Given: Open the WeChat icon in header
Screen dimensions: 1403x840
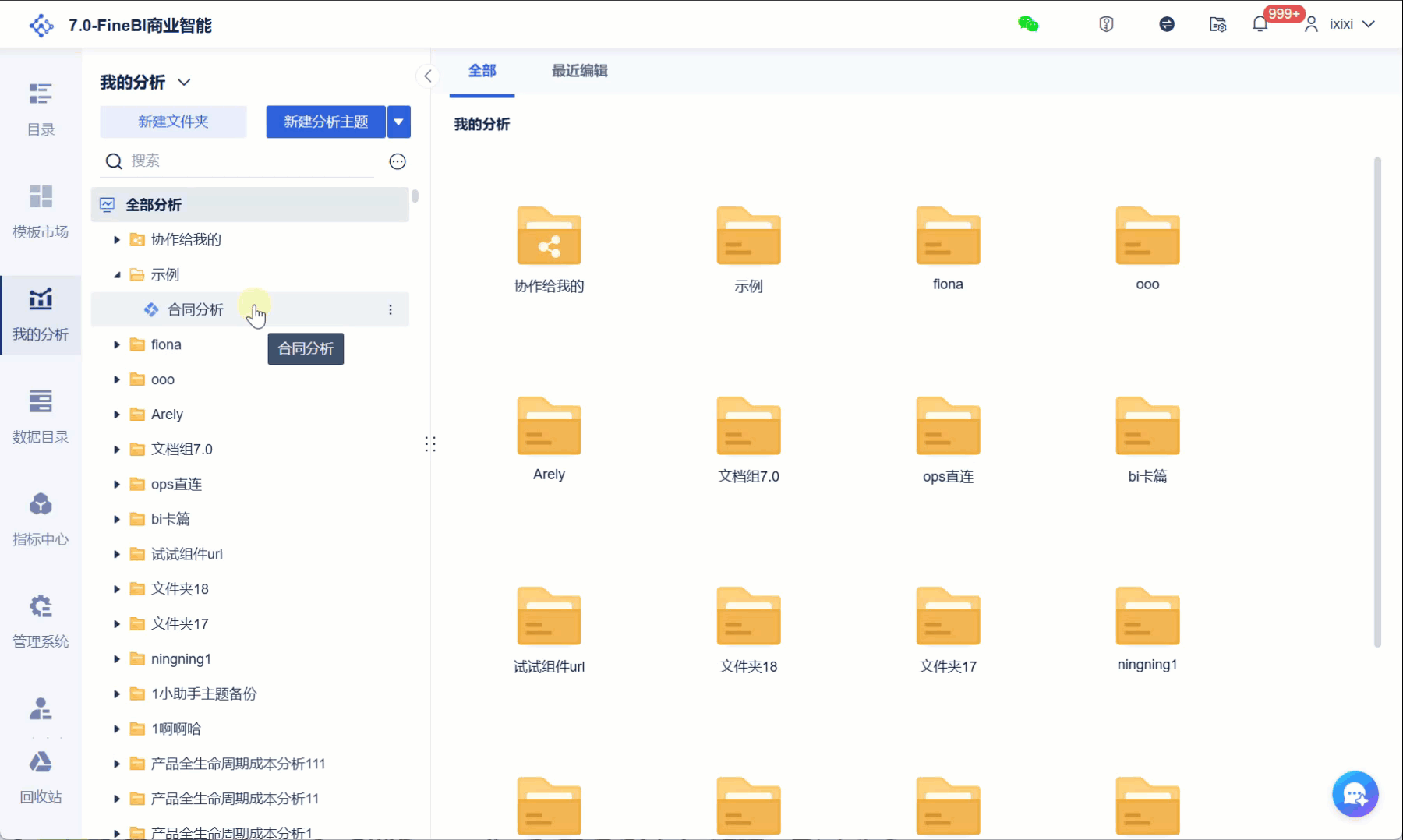Looking at the screenshot, I should tap(1028, 24).
